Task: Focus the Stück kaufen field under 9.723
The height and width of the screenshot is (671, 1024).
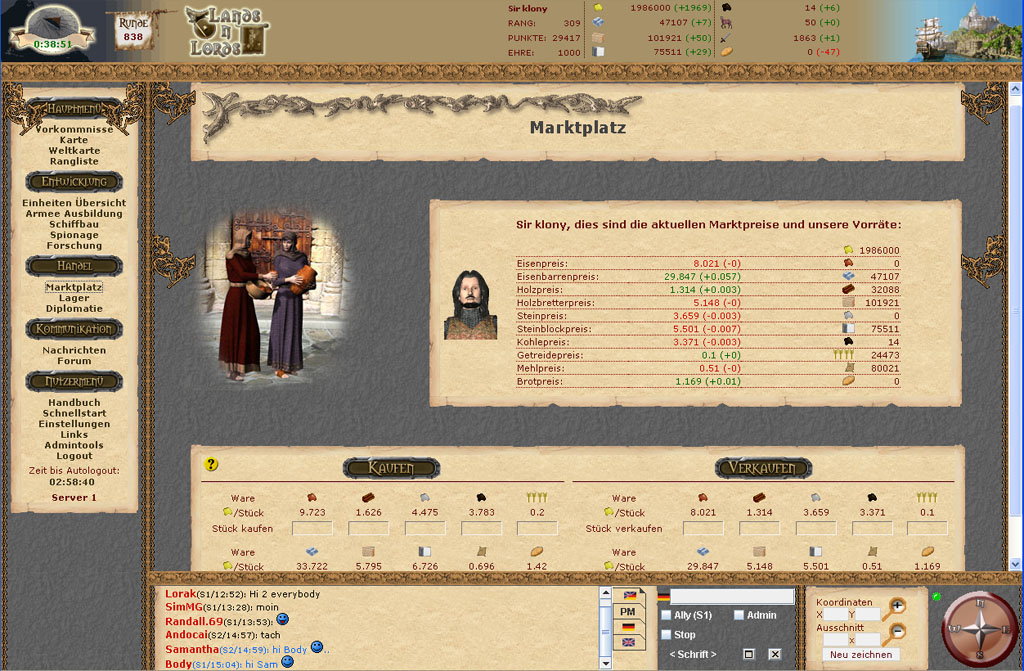Action: click(x=312, y=528)
